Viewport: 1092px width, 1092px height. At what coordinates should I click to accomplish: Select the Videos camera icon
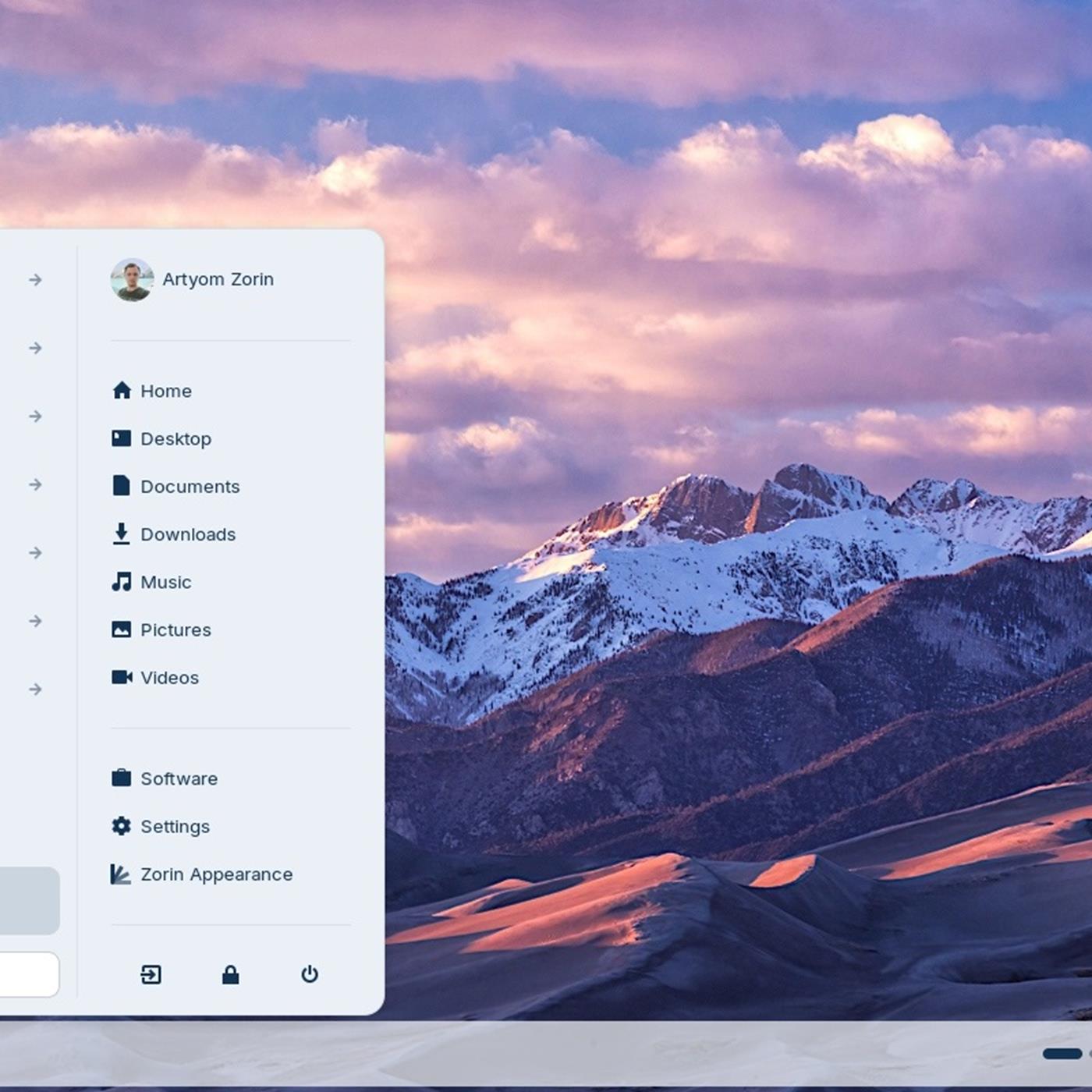(122, 677)
